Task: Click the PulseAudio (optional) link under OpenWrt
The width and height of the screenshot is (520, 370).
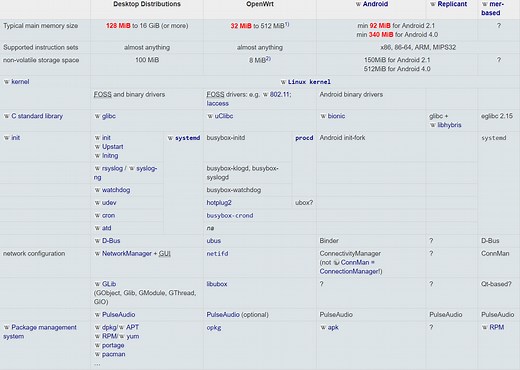Action: point(223,314)
